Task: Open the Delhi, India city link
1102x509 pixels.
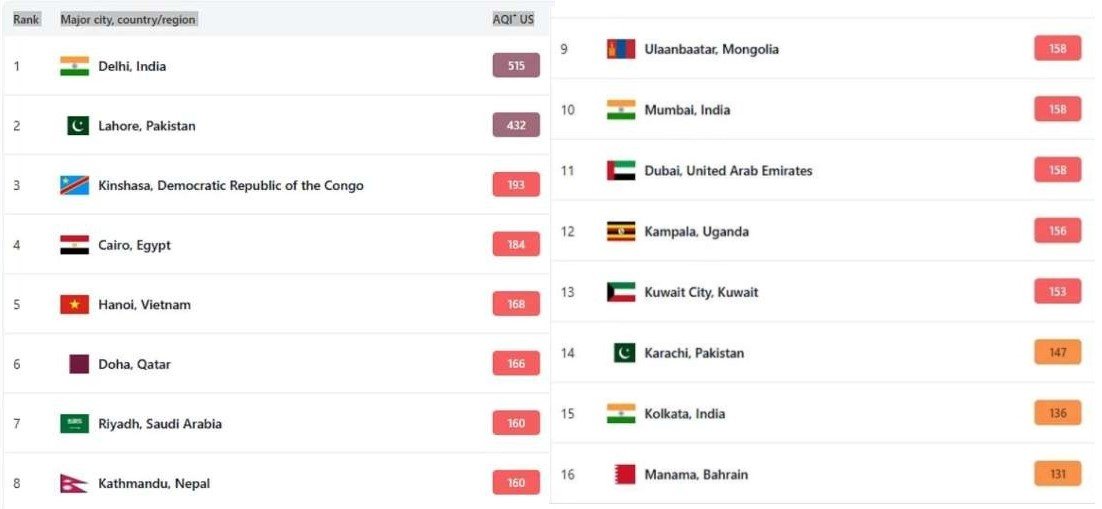Action: tap(132, 66)
